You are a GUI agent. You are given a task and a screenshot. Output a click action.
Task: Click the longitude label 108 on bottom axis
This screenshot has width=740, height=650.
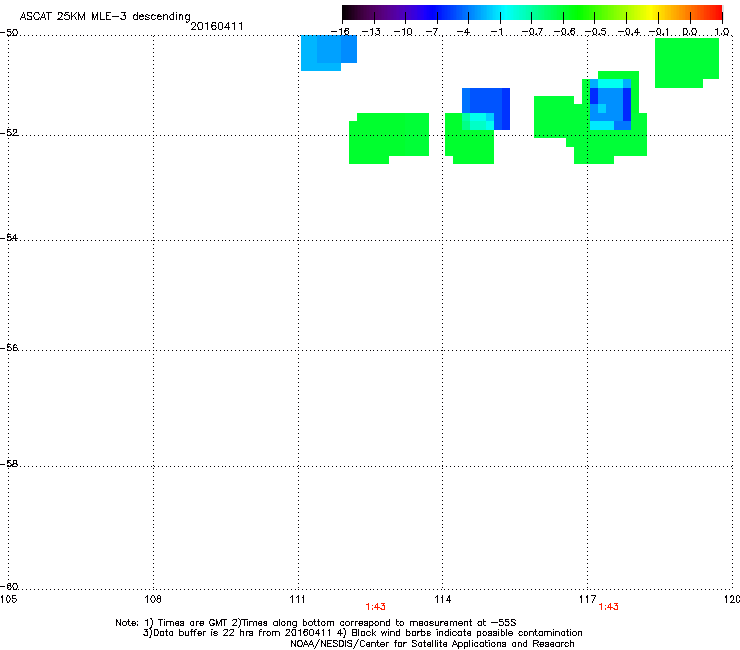pyautogui.click(x=153, y=599)
